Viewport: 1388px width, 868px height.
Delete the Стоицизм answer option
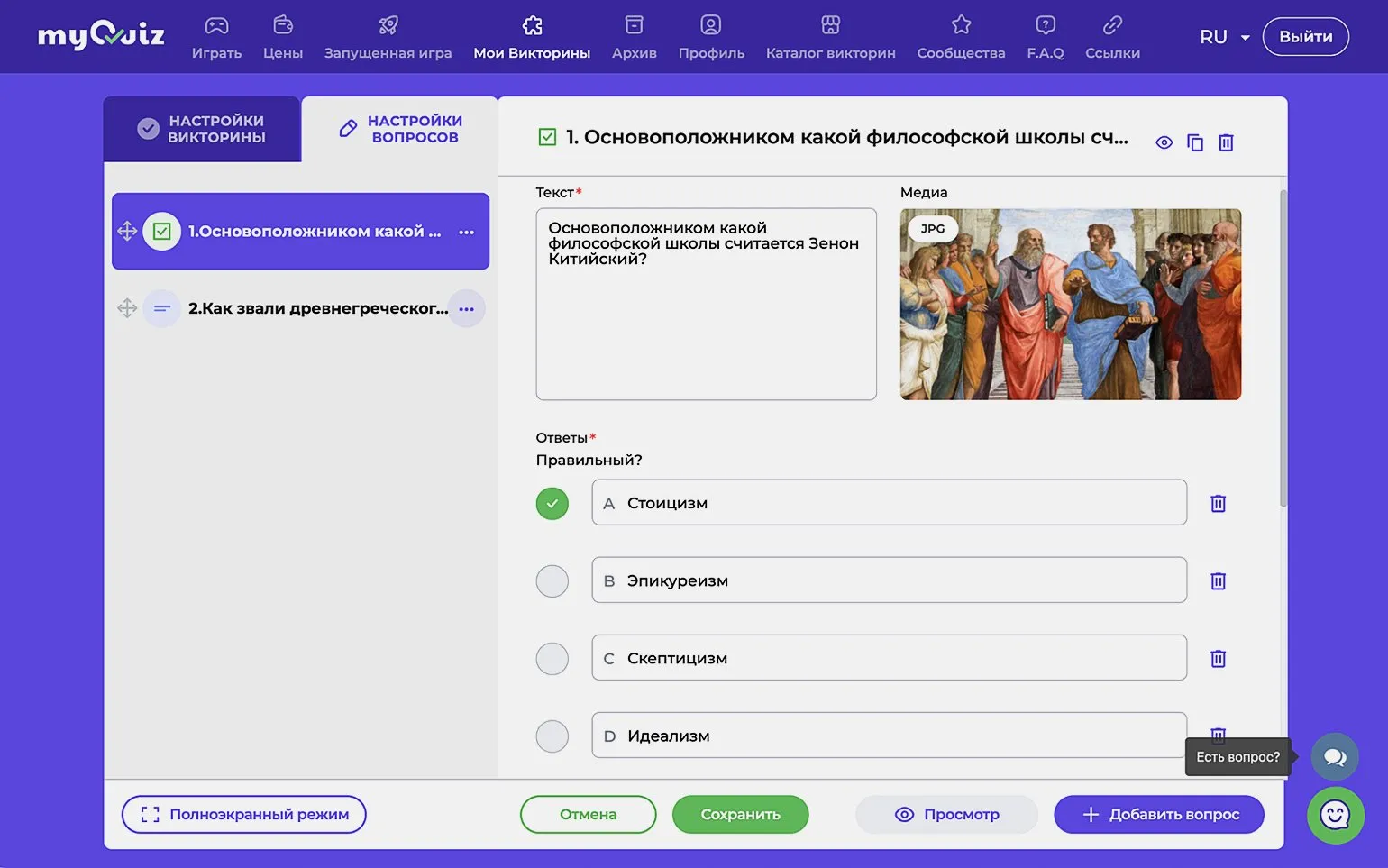pos(1218,503)
